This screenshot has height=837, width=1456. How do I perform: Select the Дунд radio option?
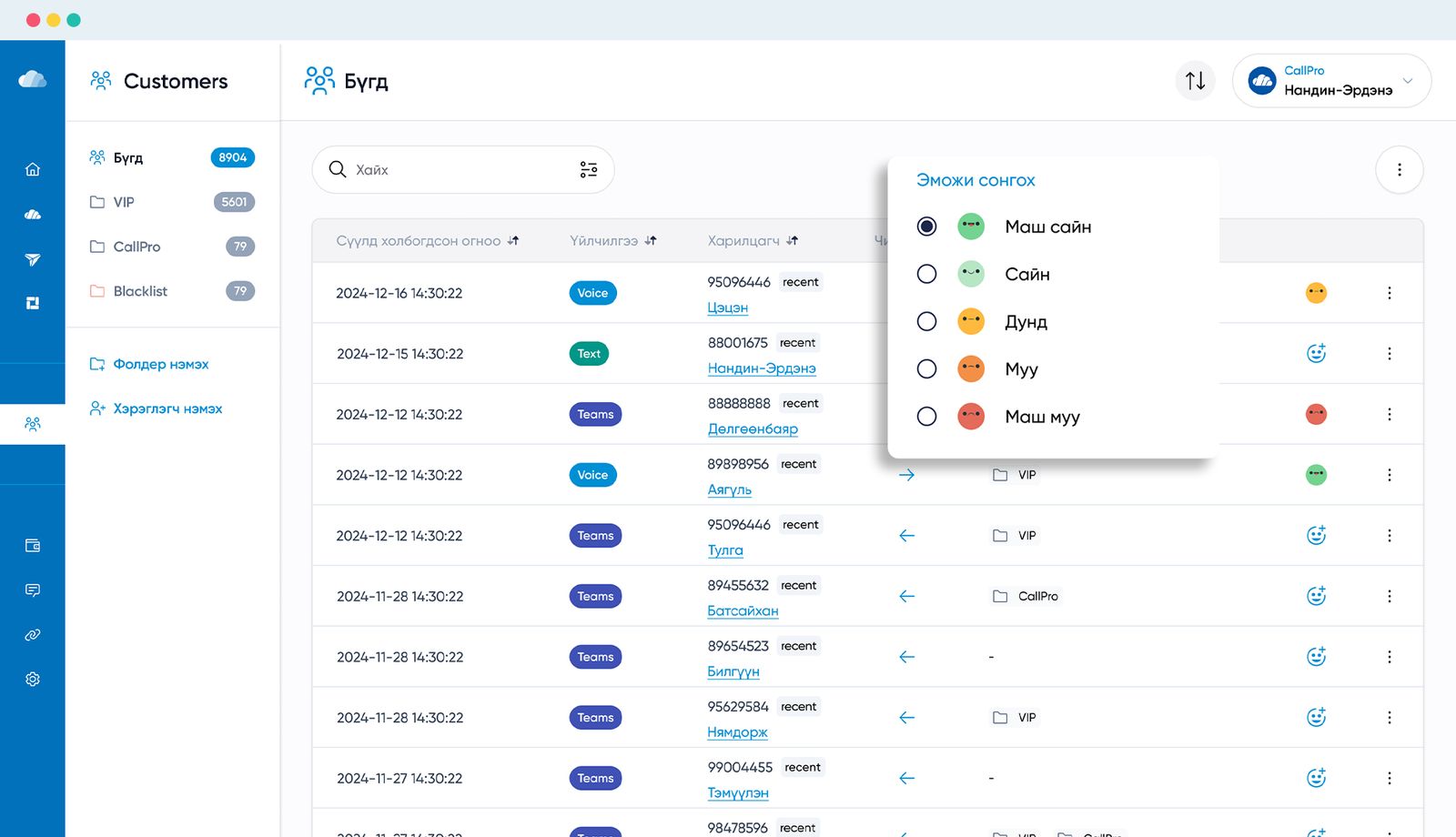[x=926, y=321]
